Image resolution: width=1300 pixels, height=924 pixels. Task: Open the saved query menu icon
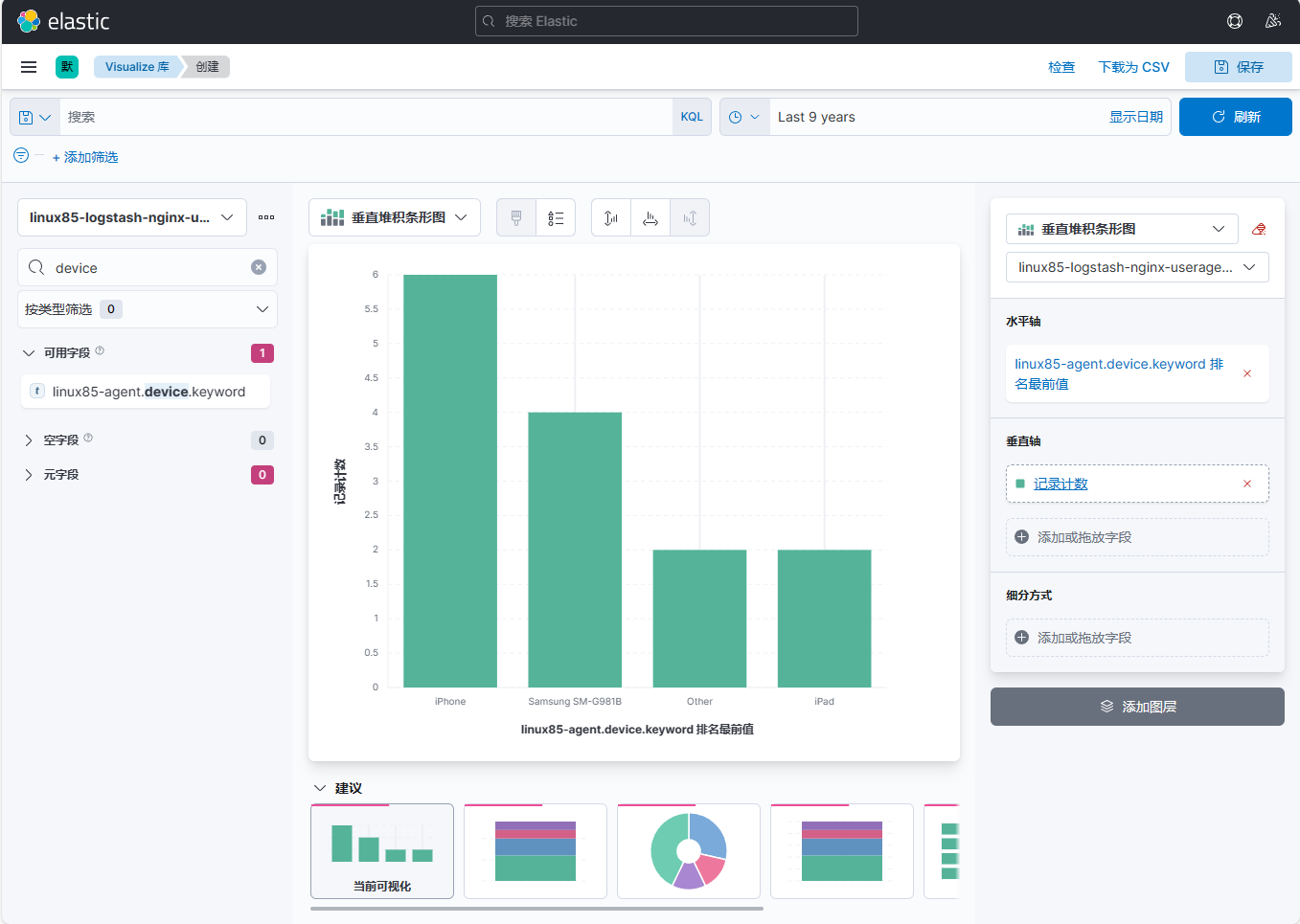(x=34, y=117)
